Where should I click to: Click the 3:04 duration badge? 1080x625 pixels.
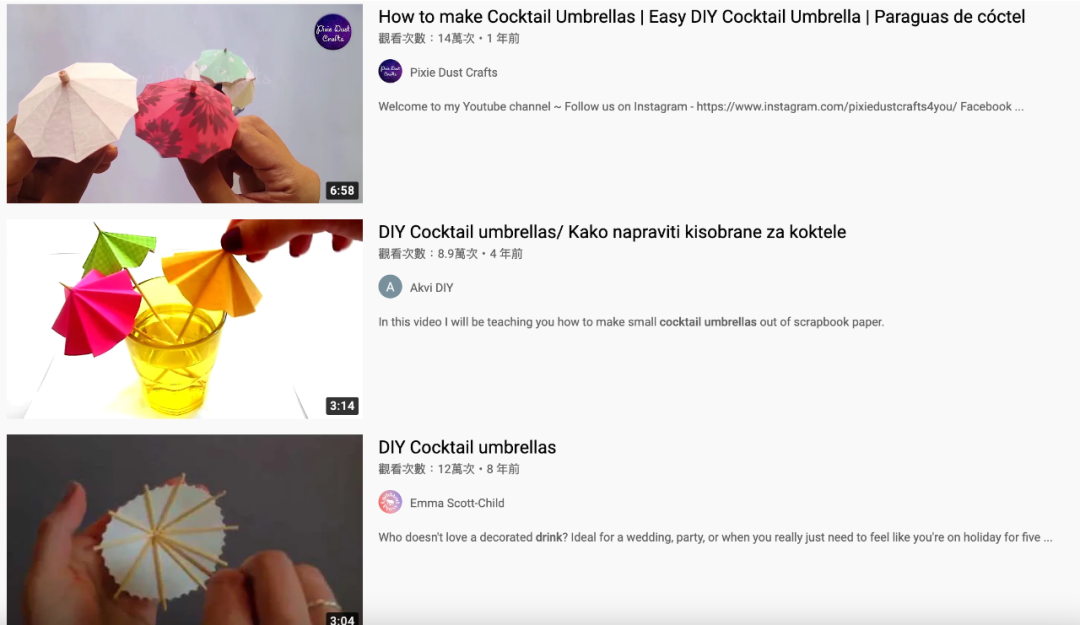[x=342, y=619]
